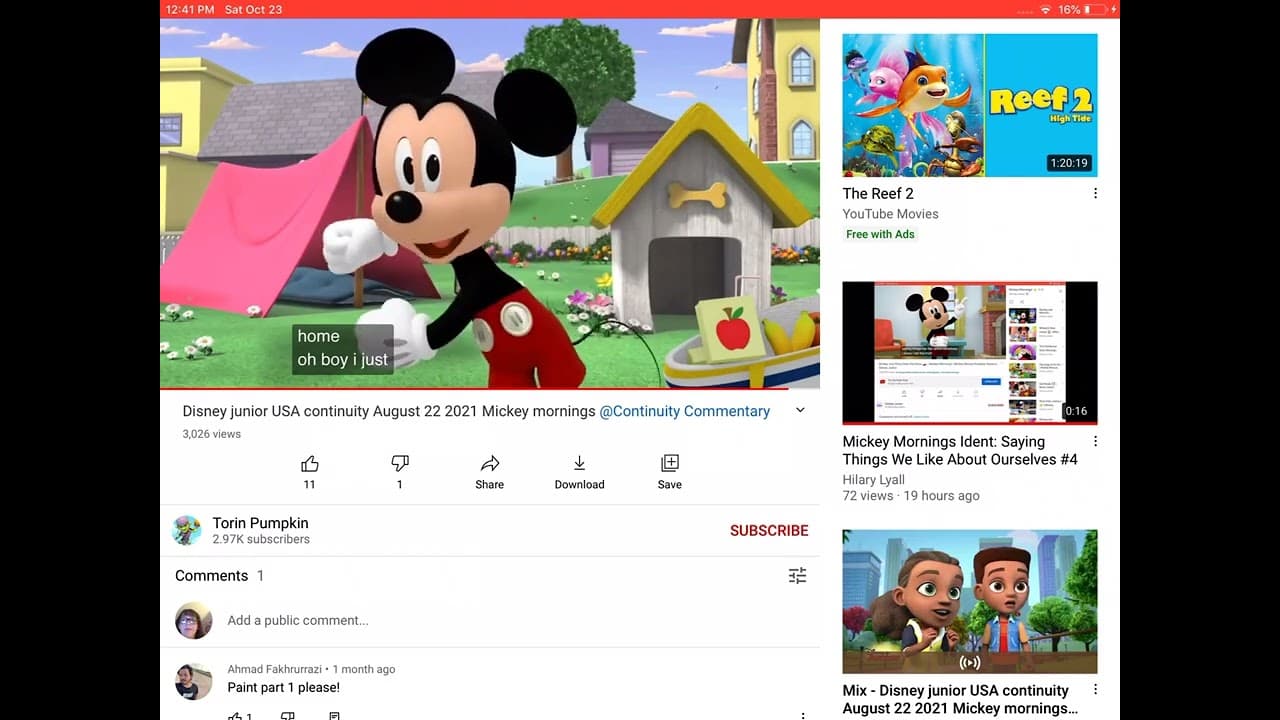The width and height of the screenshot is (1280, 720).
Task: Like the video with thumbs up icon
Action: [309, 464]
